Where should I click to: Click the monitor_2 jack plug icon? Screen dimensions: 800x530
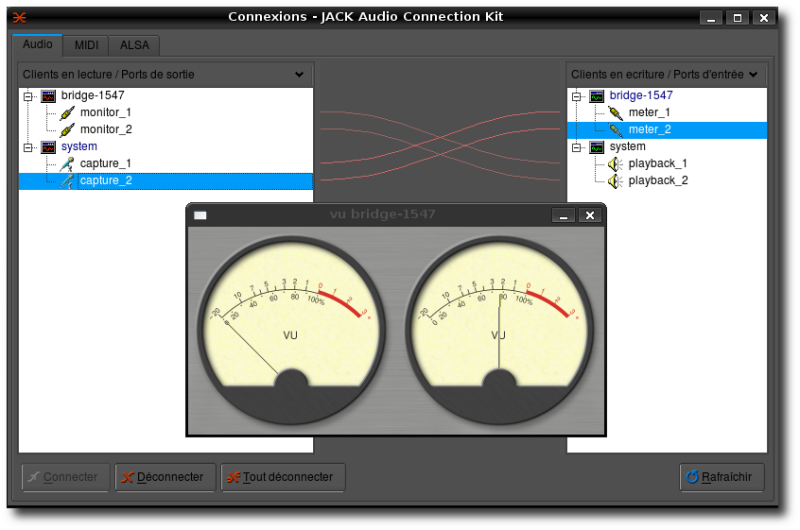tap(67, 130)
